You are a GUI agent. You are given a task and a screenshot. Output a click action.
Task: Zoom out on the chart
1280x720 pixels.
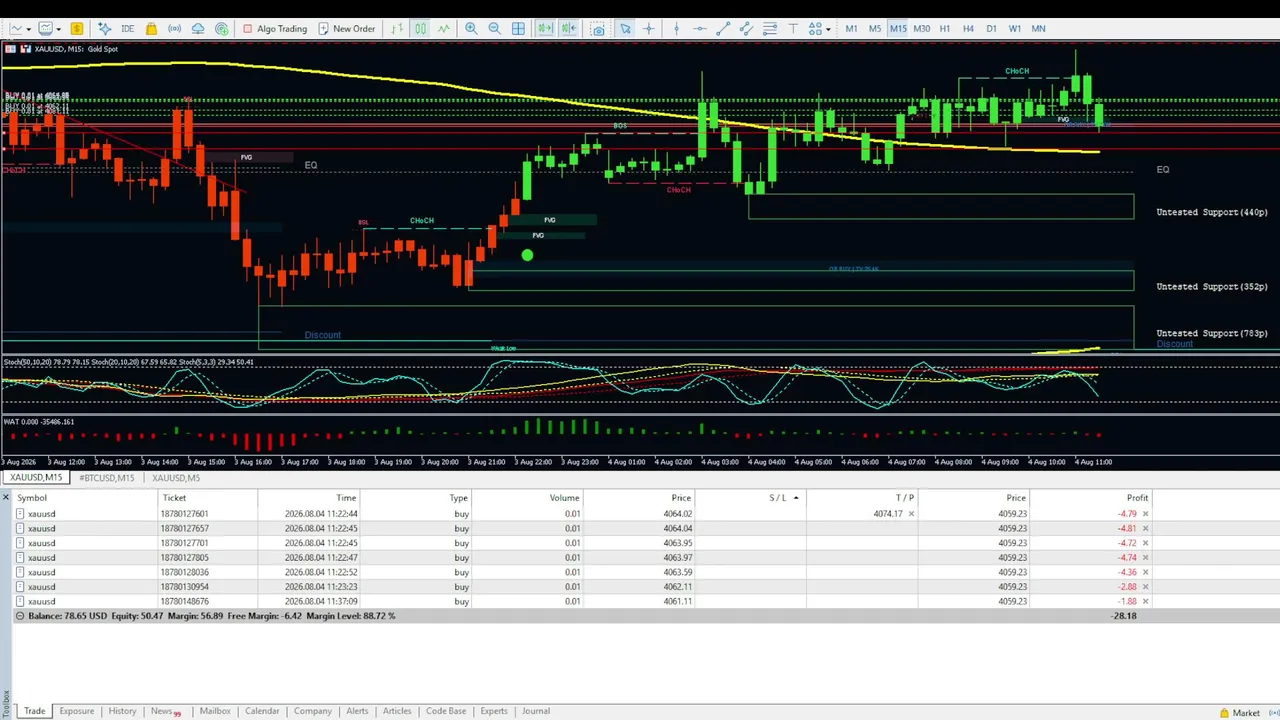tap(494, 29)
